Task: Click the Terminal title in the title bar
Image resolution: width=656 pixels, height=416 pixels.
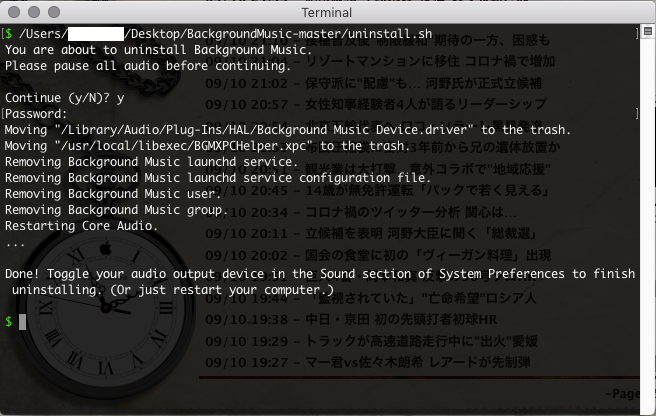Action: pos(328,10)
